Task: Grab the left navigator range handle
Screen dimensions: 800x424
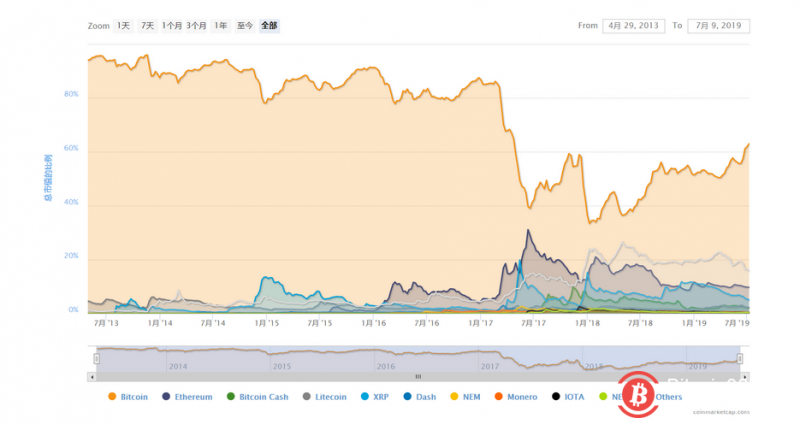Action: (96, 359)
